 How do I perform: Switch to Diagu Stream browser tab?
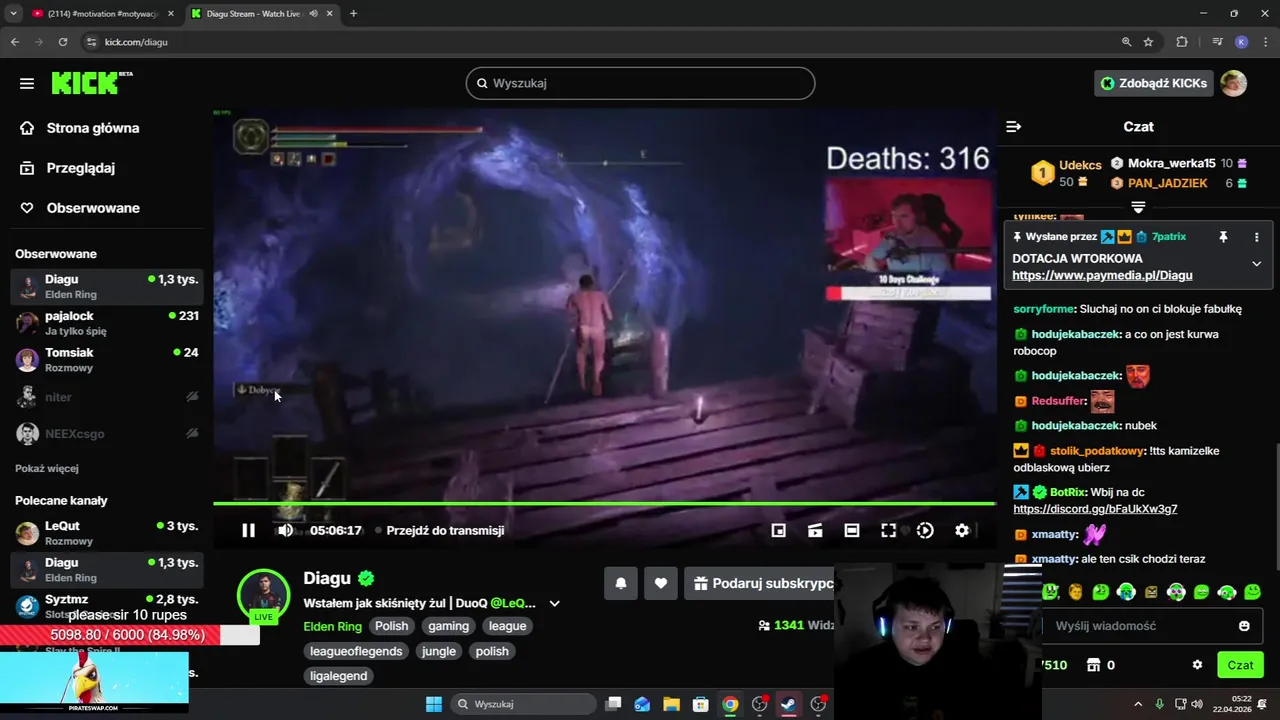coord(260,14)
